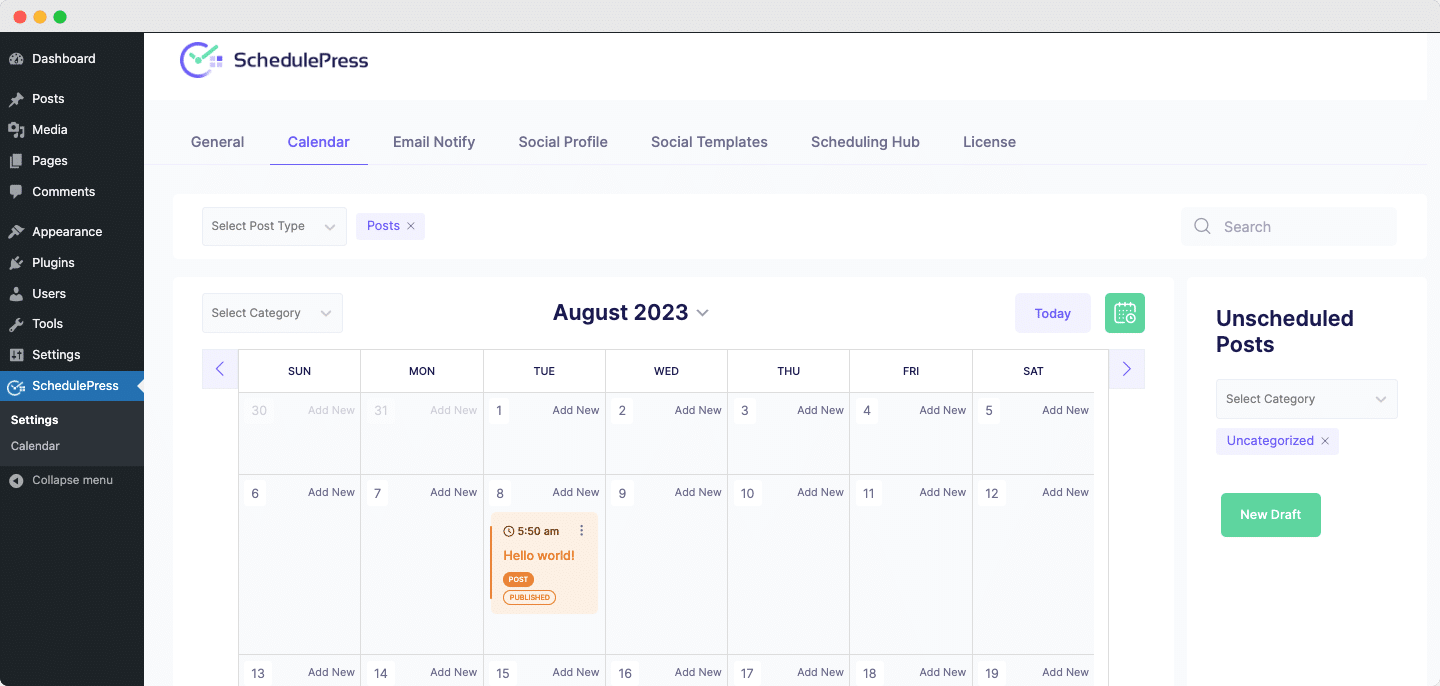Click the Pages icon in sidebar
Screen dimensions: 1440x686
16,161
